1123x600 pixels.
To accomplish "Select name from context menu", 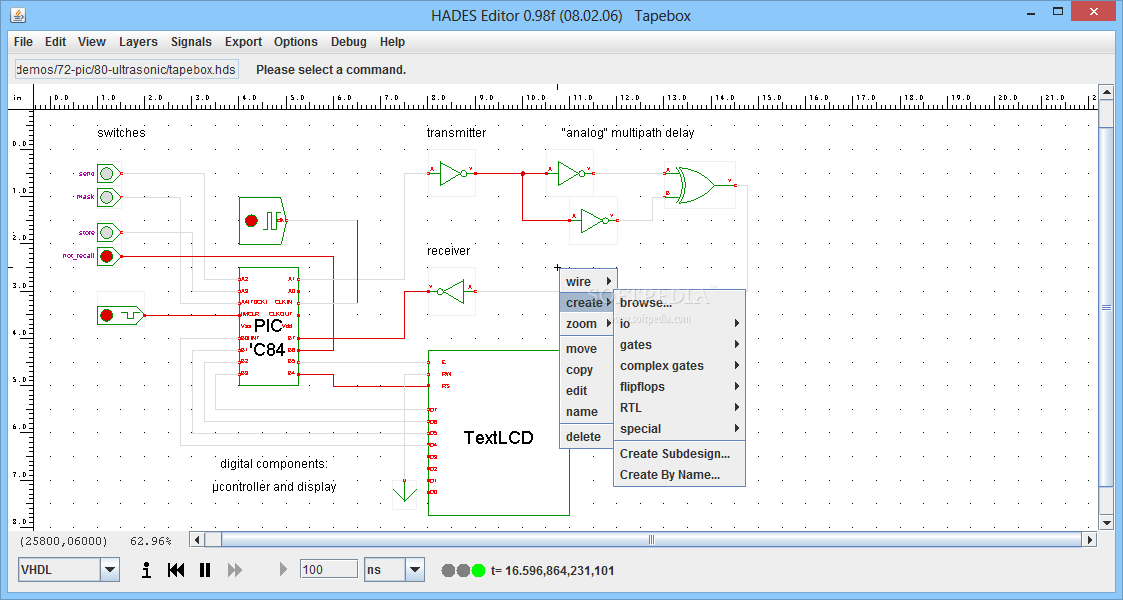I will tap(588, 412).
